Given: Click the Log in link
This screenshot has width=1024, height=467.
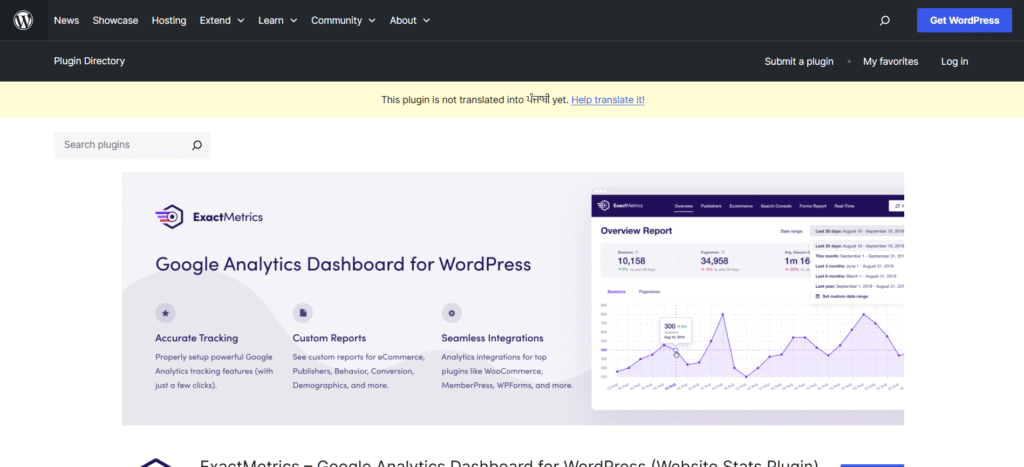Looking at the screenshot, I should 955,61.
